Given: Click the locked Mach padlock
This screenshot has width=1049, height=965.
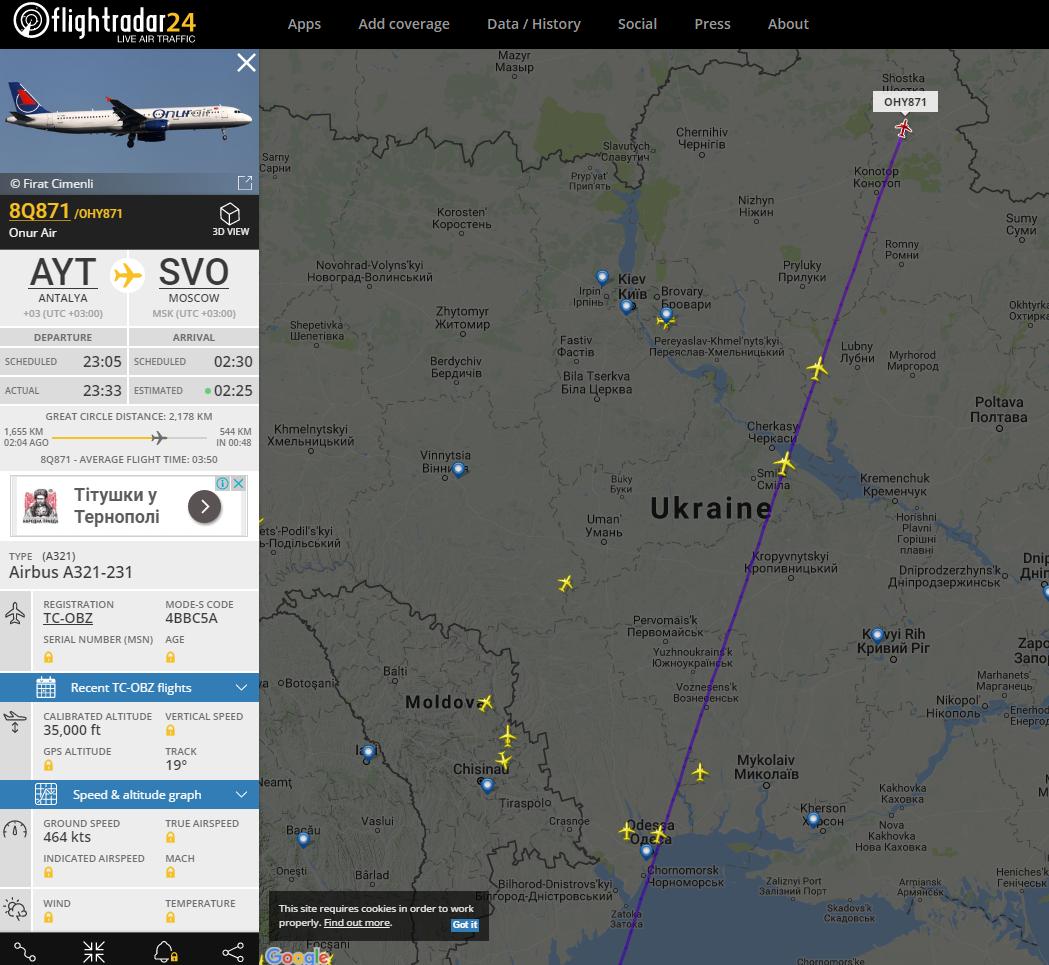Looking at the screenshot, I should [x=171, y=872].
